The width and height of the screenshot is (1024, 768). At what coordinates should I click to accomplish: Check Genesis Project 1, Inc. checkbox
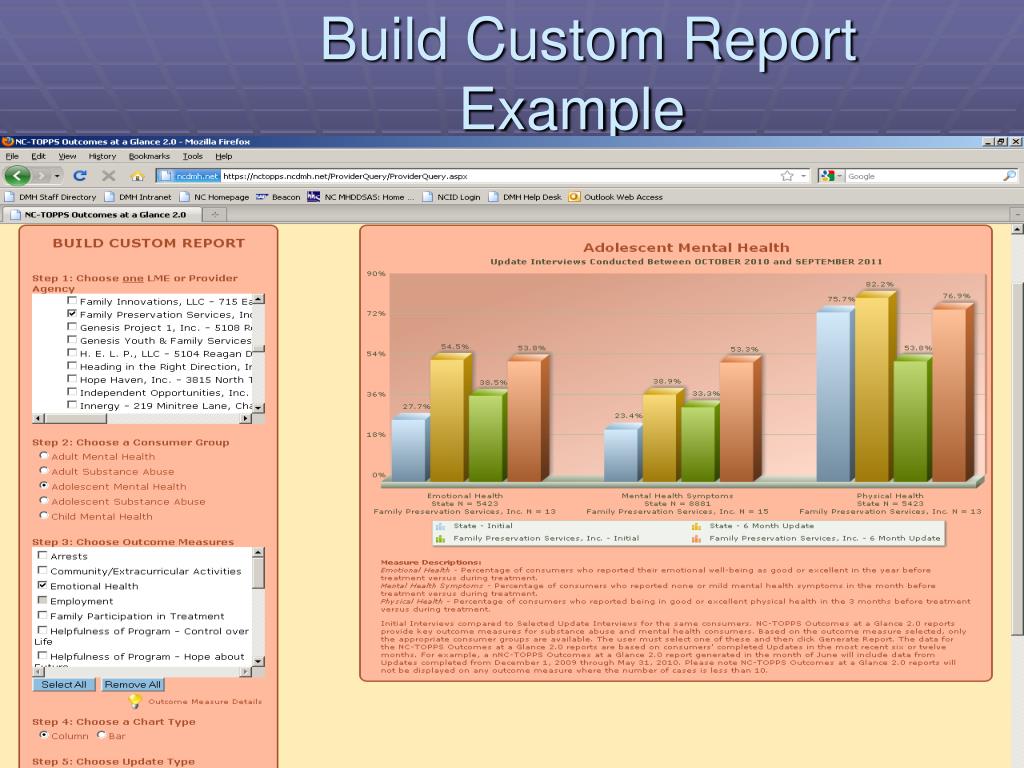click(72, 327)
